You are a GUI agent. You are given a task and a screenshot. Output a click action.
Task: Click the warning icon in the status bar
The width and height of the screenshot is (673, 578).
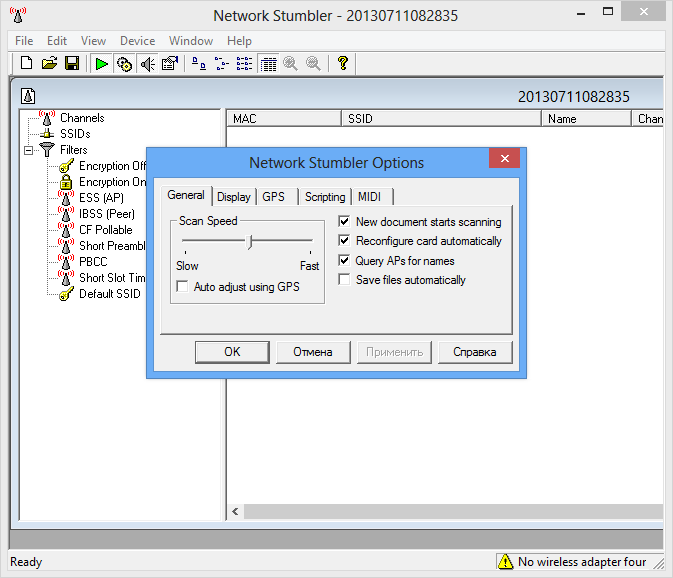506,562
